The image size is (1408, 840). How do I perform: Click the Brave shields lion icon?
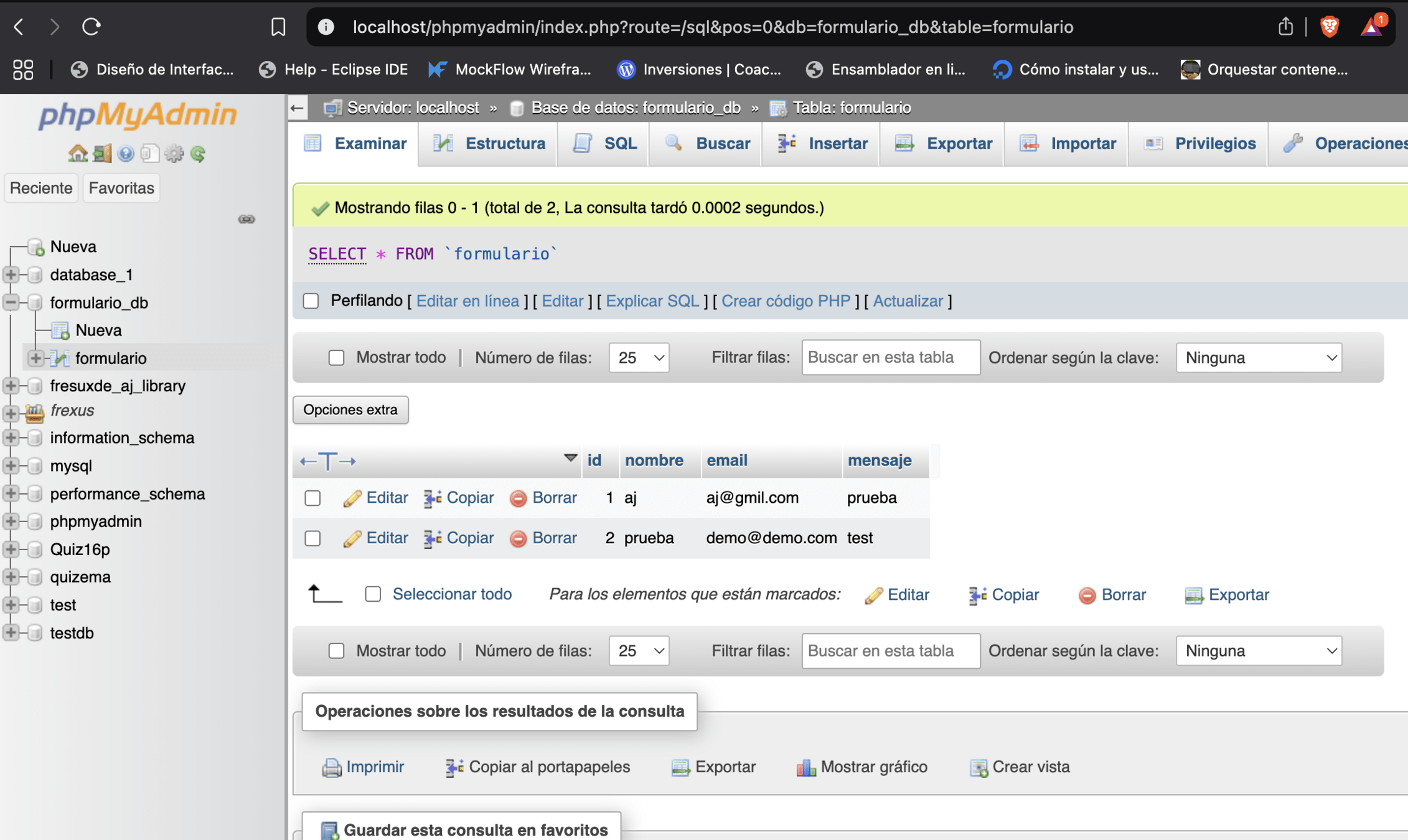pos(1329,27)
